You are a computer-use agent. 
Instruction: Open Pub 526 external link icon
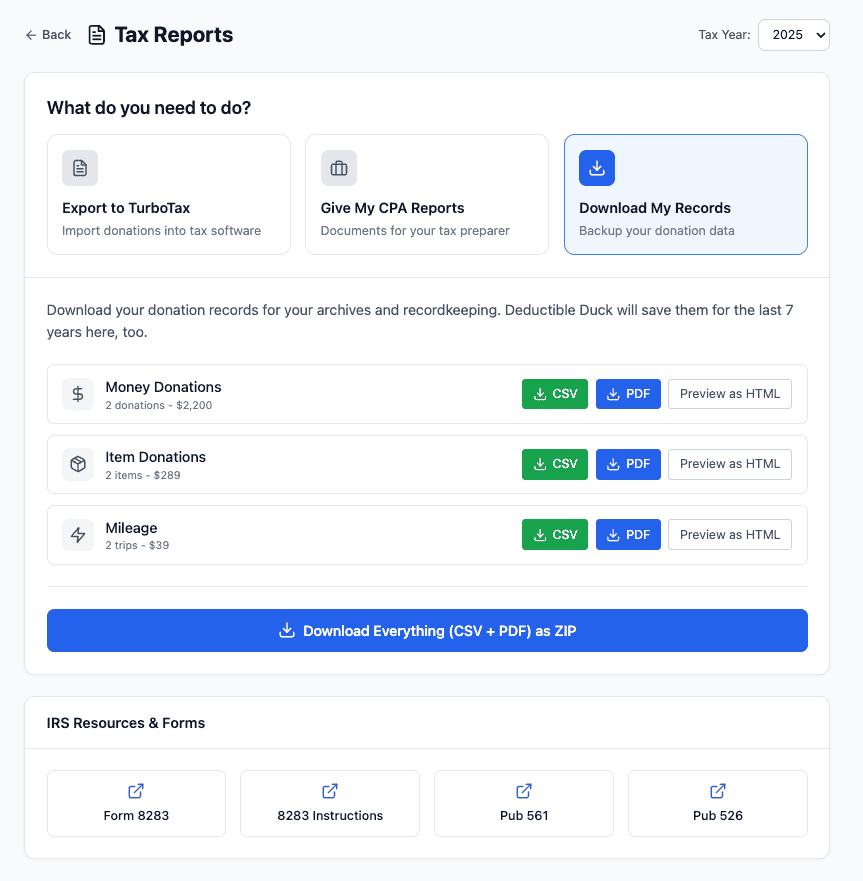(717, 791)
